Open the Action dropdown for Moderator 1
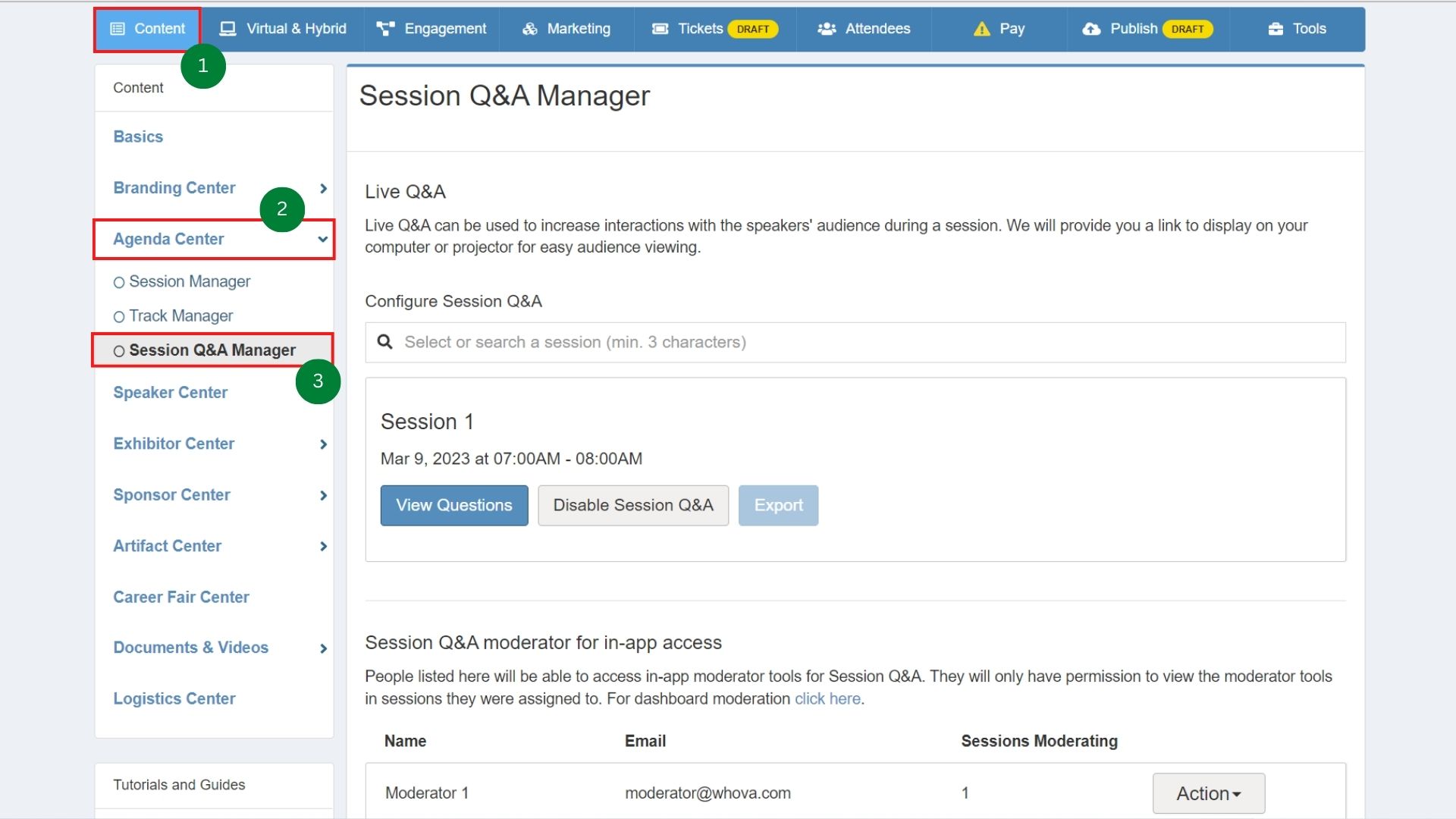 point(1208,793)
